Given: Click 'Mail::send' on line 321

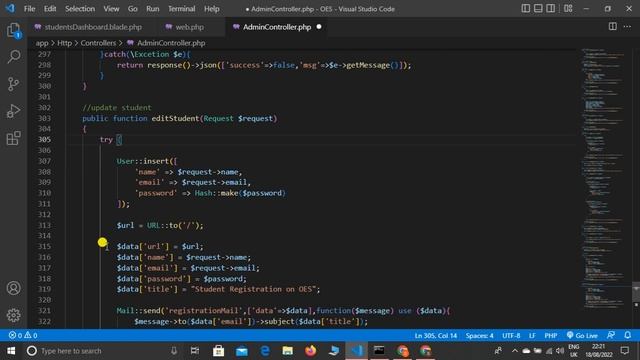Looking at the screenshot, I should coord(138,311).
